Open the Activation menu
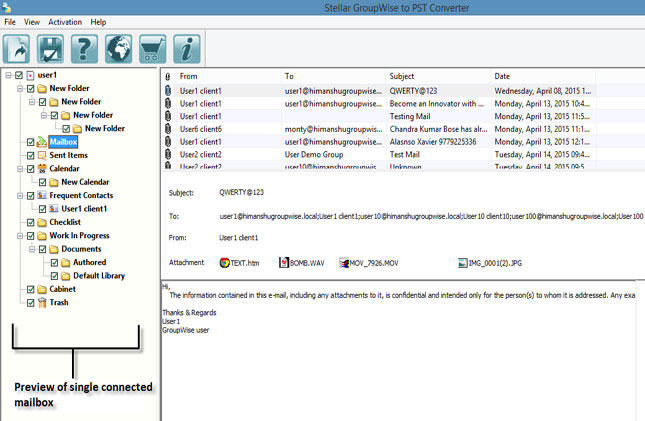This screenshot has height=421, width=645. pyautogui.click(x=65, y=22)
